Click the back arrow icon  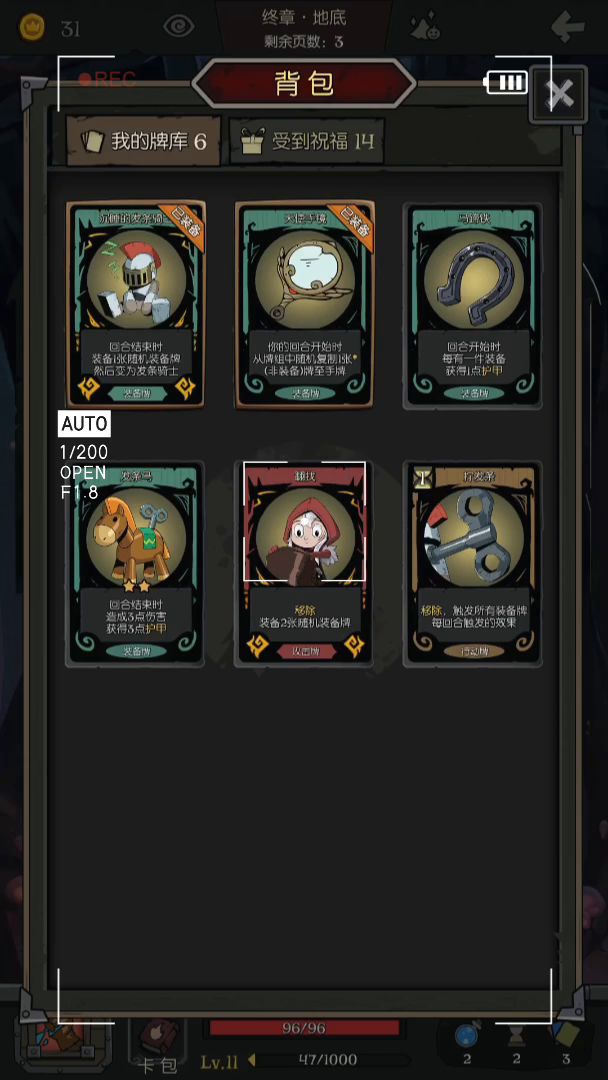[x=568, y=28]
